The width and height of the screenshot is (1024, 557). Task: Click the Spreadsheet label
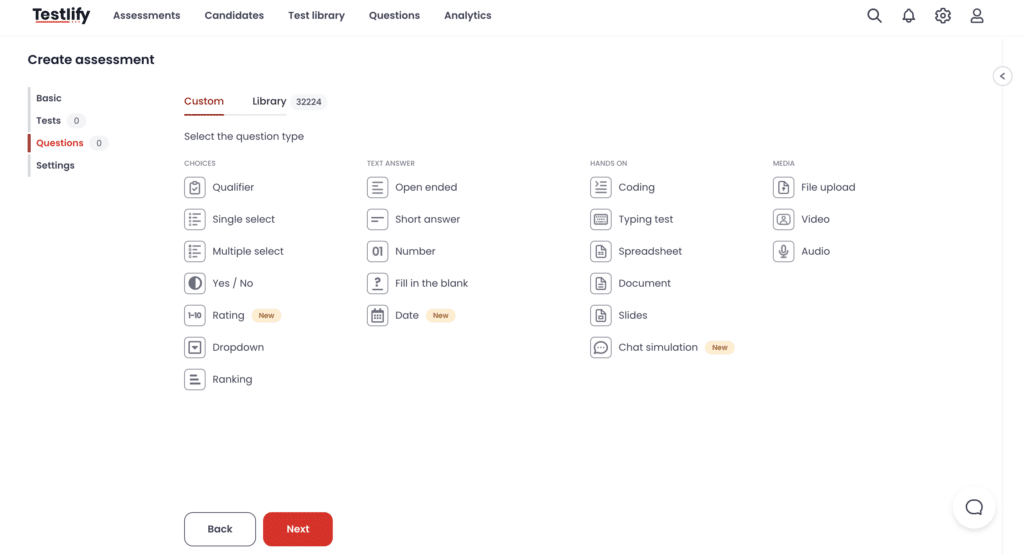click(650, 251)
